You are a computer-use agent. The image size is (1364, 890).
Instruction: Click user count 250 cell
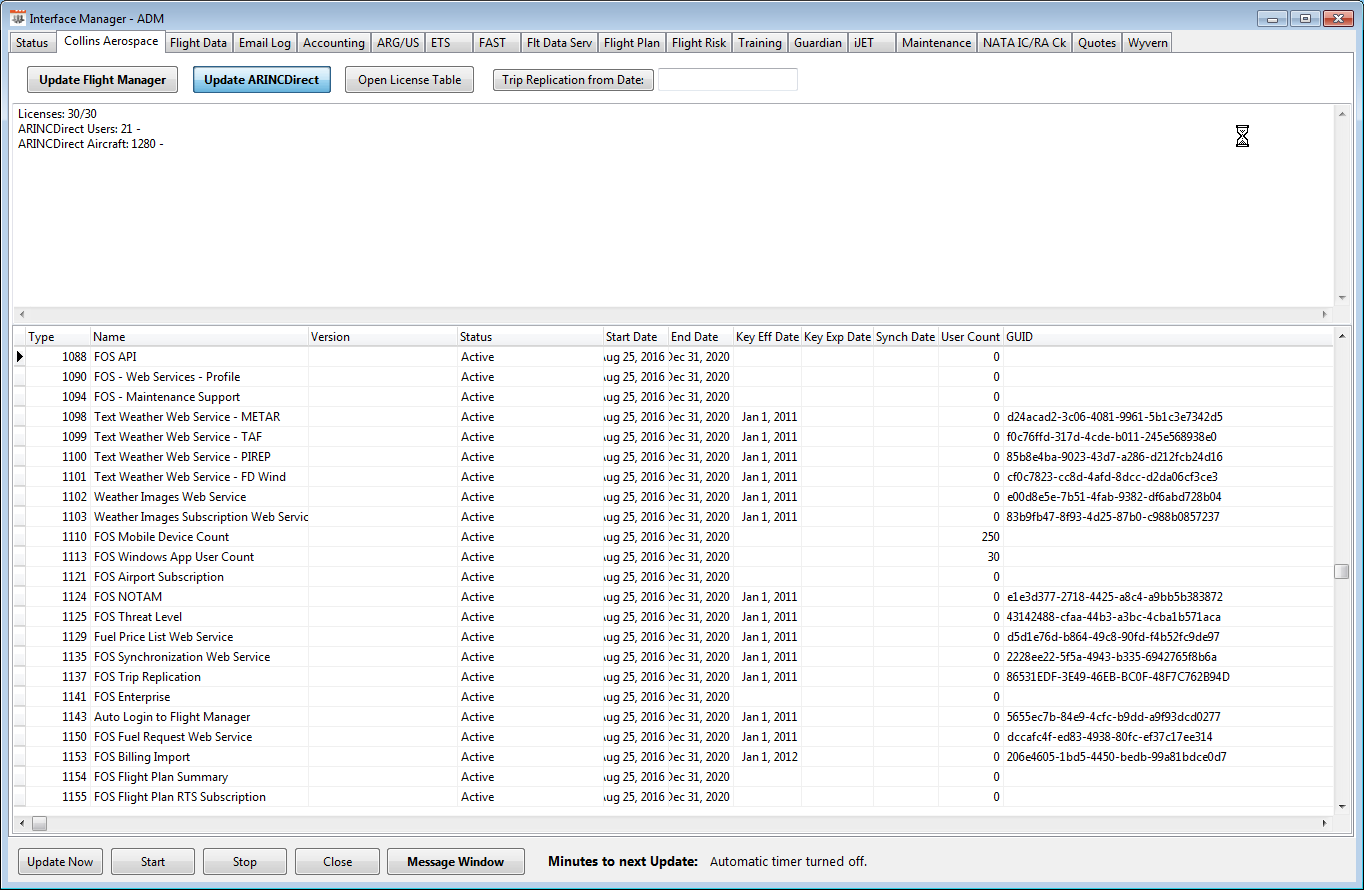(971, 537)
